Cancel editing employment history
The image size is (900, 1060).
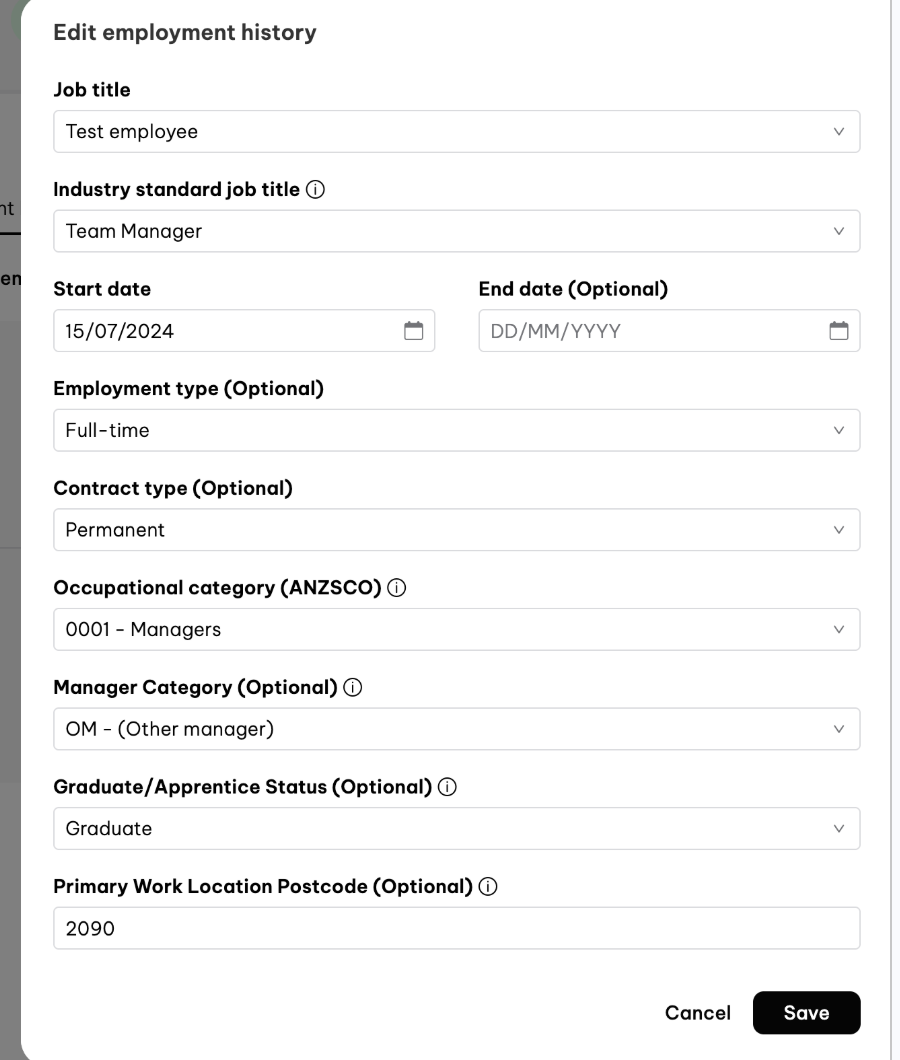click(697, 1012)
